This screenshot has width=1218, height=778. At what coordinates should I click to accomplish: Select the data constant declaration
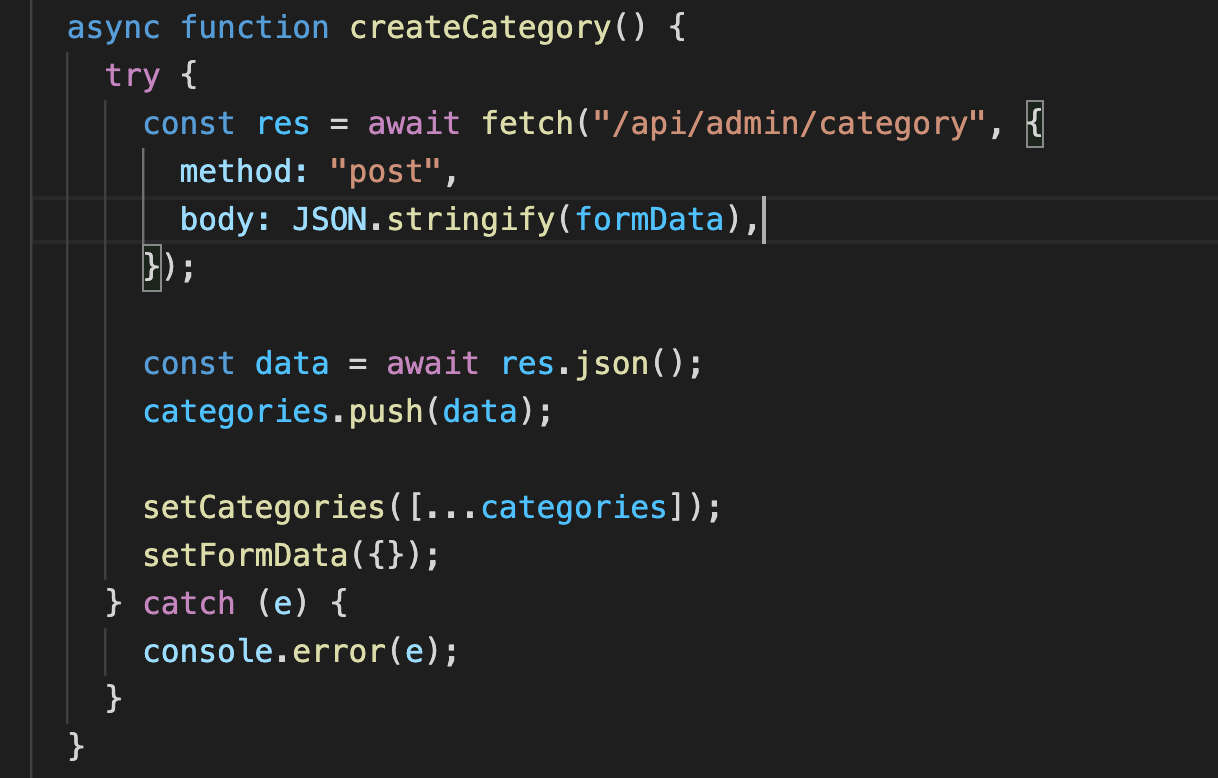(290, 363)
